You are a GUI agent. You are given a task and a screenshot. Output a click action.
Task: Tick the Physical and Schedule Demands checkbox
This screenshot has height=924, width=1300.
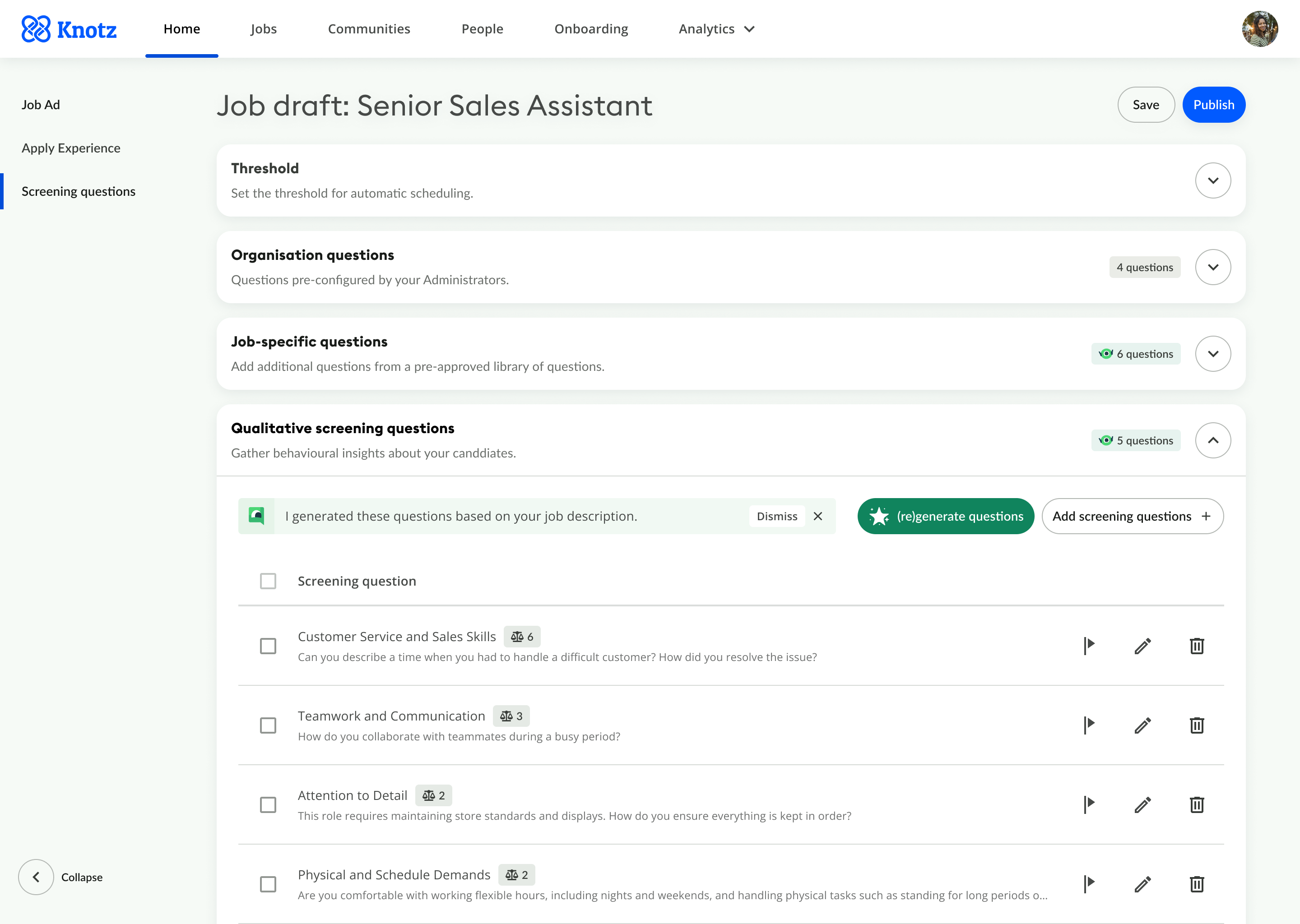pos(268,884)
